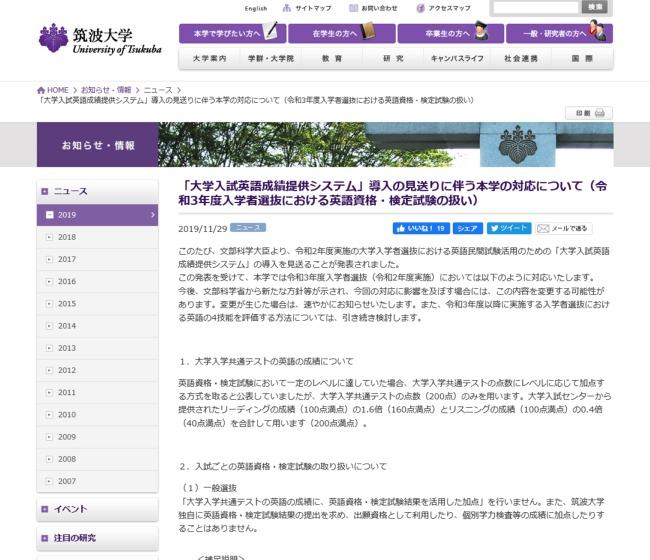Image resolution: width=650 pixels, height=560 pixels.
Task: Click the article title heading
Action: [x=393, y=193]
